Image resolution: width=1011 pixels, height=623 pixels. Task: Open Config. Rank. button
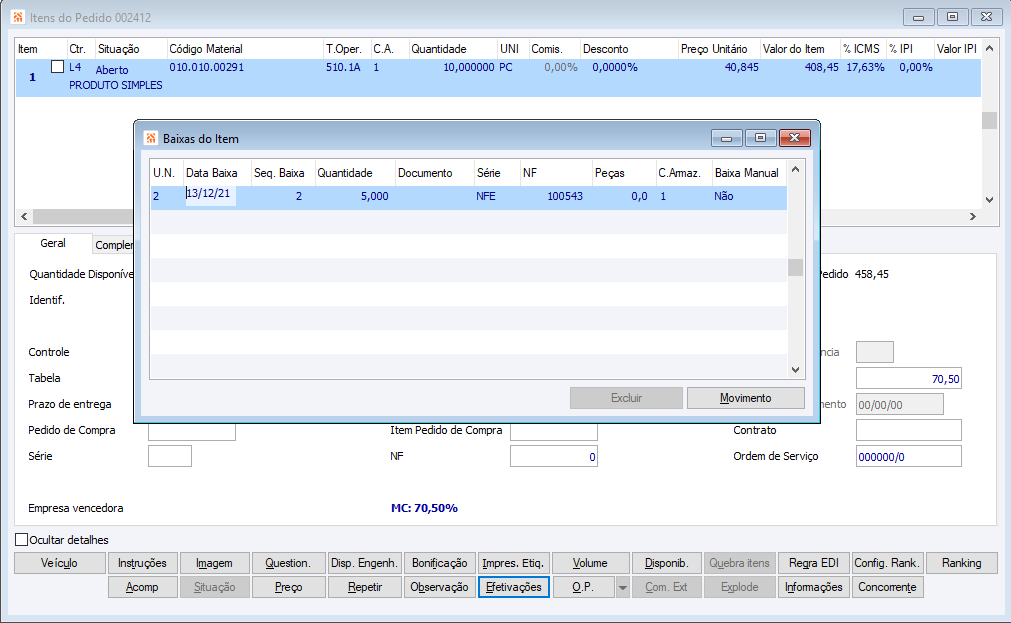click(x=887, y=563)
